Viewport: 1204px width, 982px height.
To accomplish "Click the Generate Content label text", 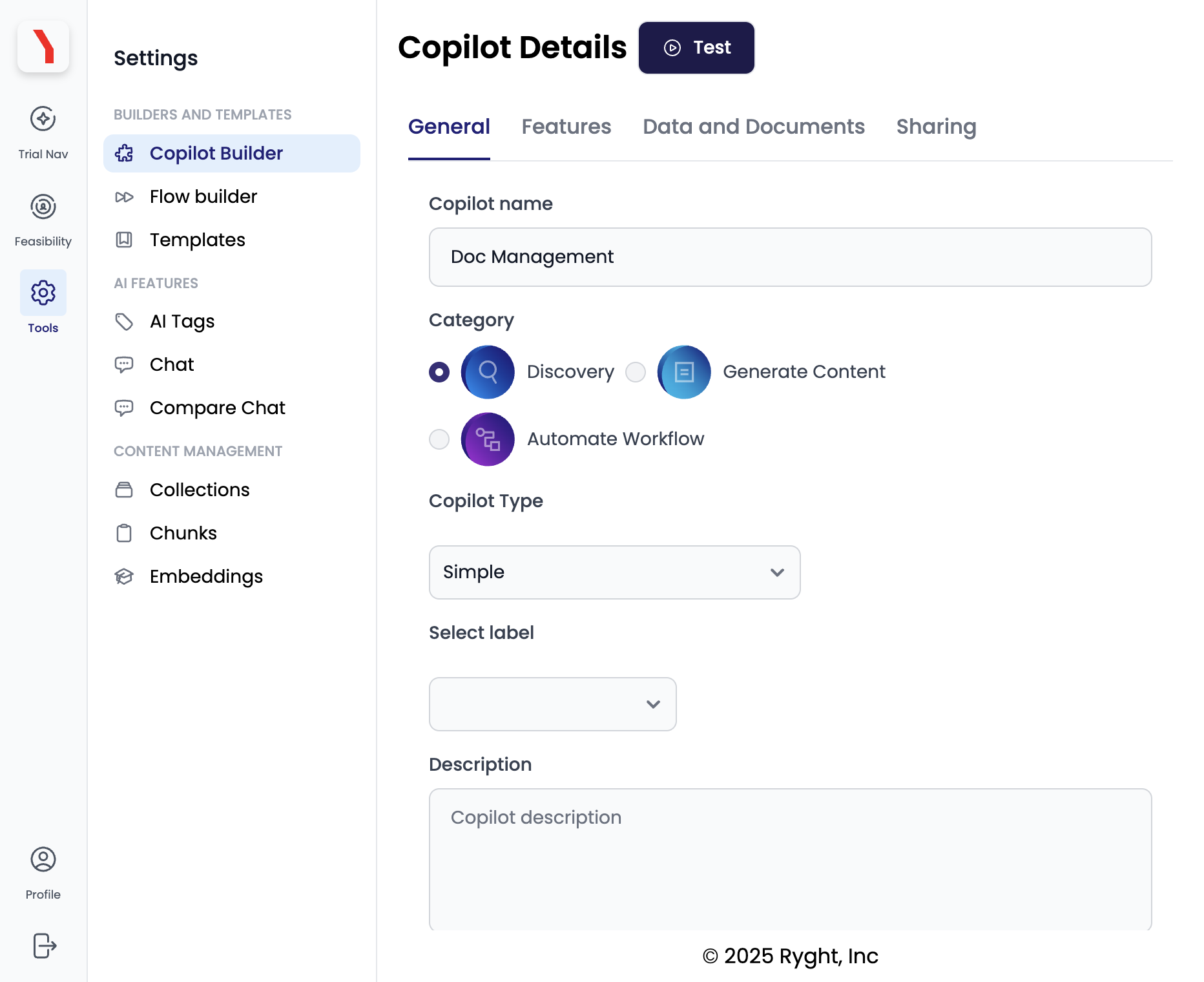I will click(x=804, y=372).
